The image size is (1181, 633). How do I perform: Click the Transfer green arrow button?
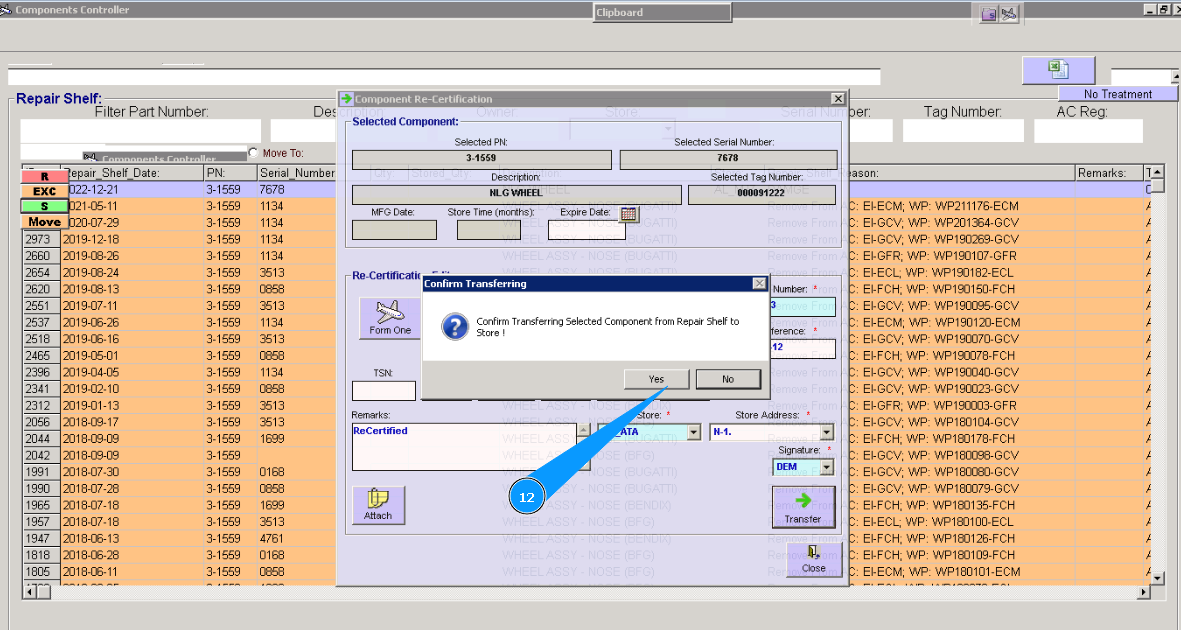(x=803, y=507)
